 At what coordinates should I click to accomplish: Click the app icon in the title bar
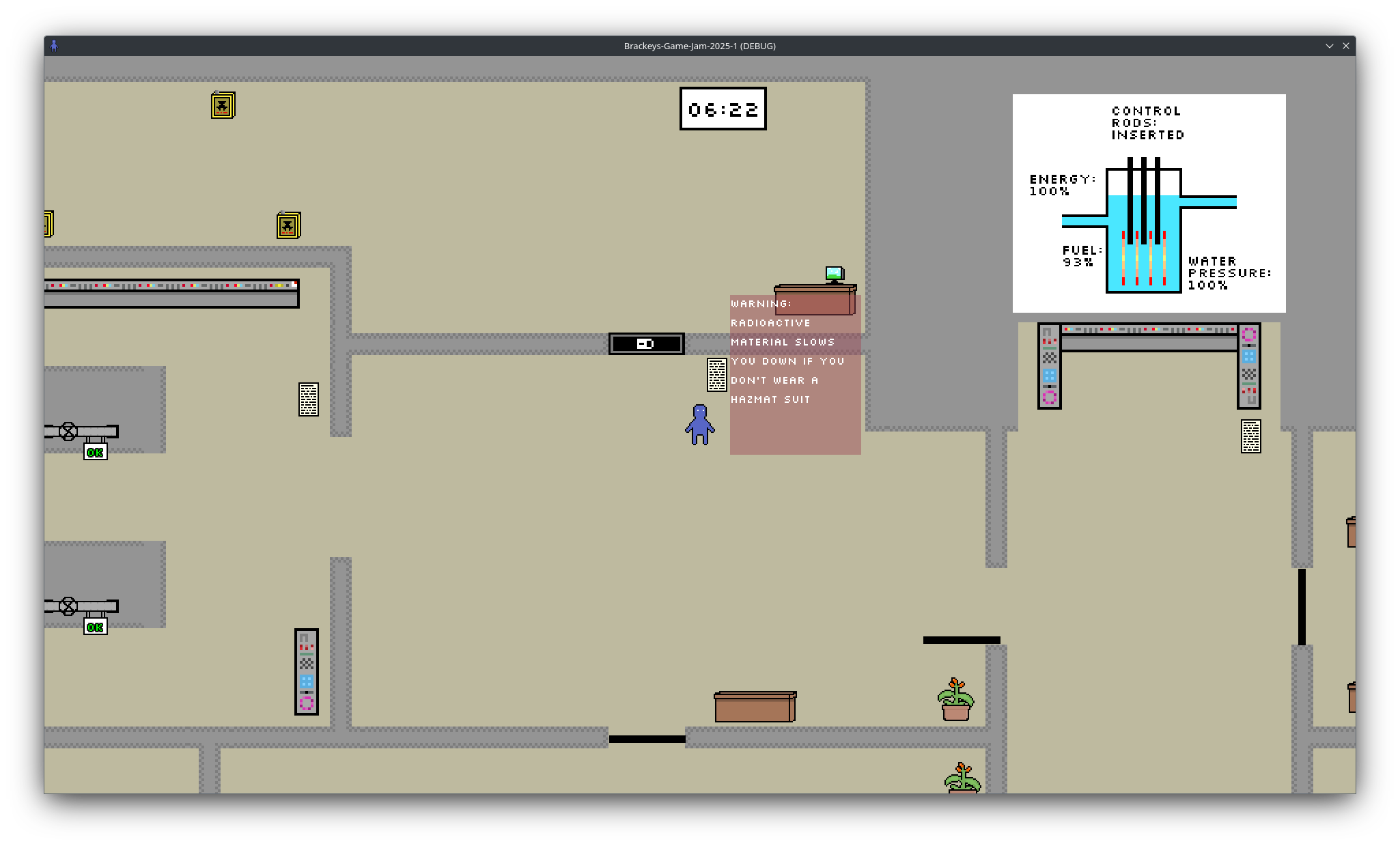click(54, 46)
